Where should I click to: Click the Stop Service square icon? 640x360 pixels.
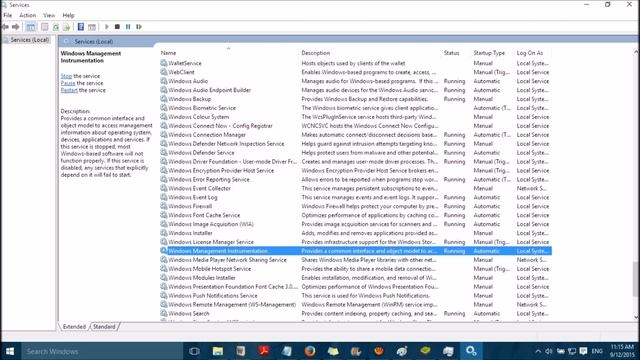(117, 27)
